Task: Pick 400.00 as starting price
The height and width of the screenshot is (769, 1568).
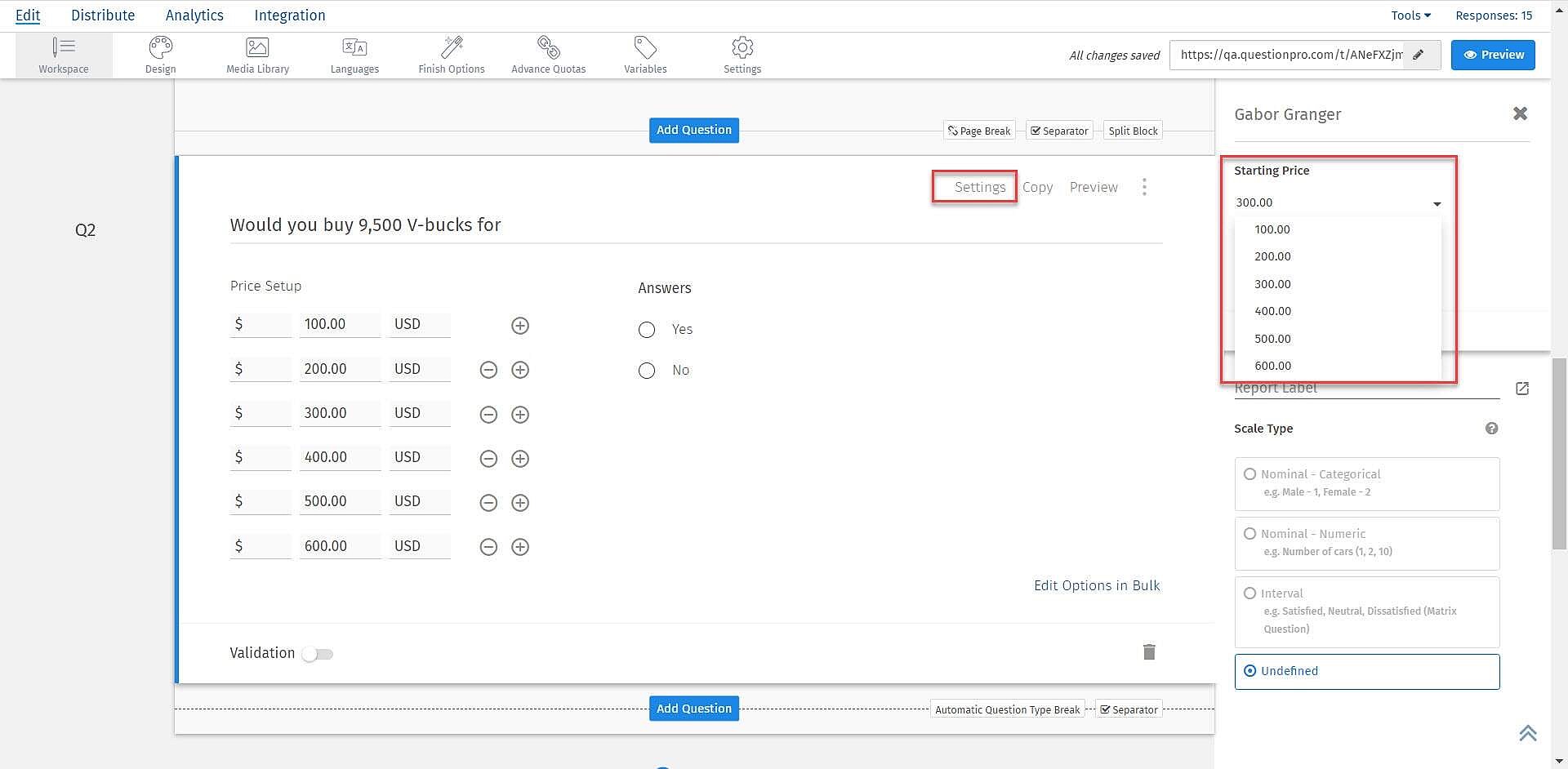Action: [x=1338, y=311]
